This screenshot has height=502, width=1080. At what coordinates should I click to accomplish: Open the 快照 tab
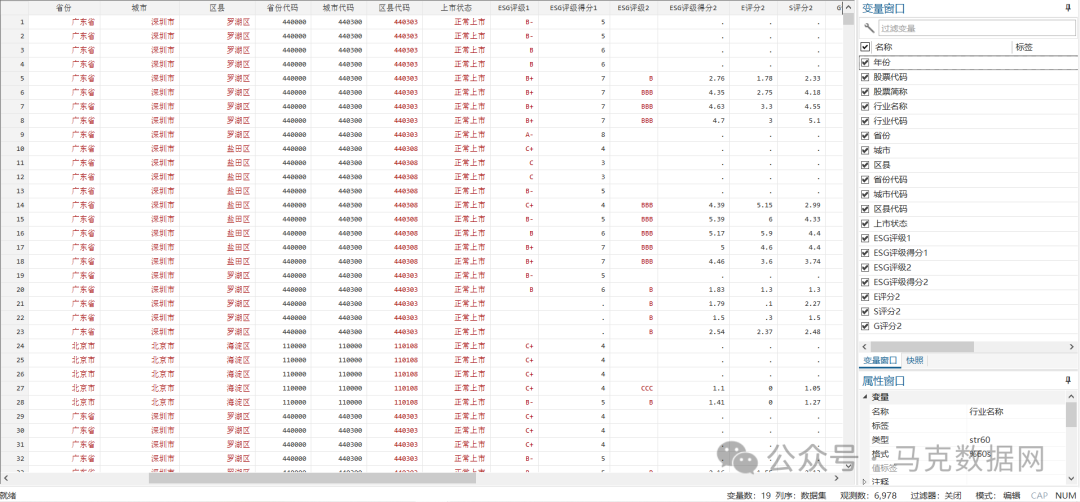[x=915, y=360]
